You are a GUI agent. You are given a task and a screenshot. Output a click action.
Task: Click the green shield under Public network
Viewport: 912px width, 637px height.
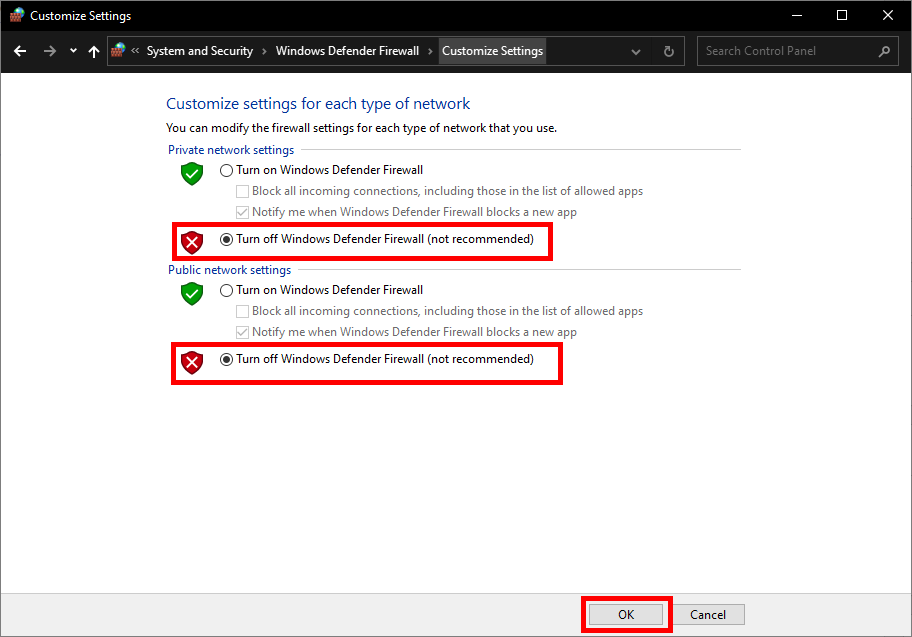point(191,293)
